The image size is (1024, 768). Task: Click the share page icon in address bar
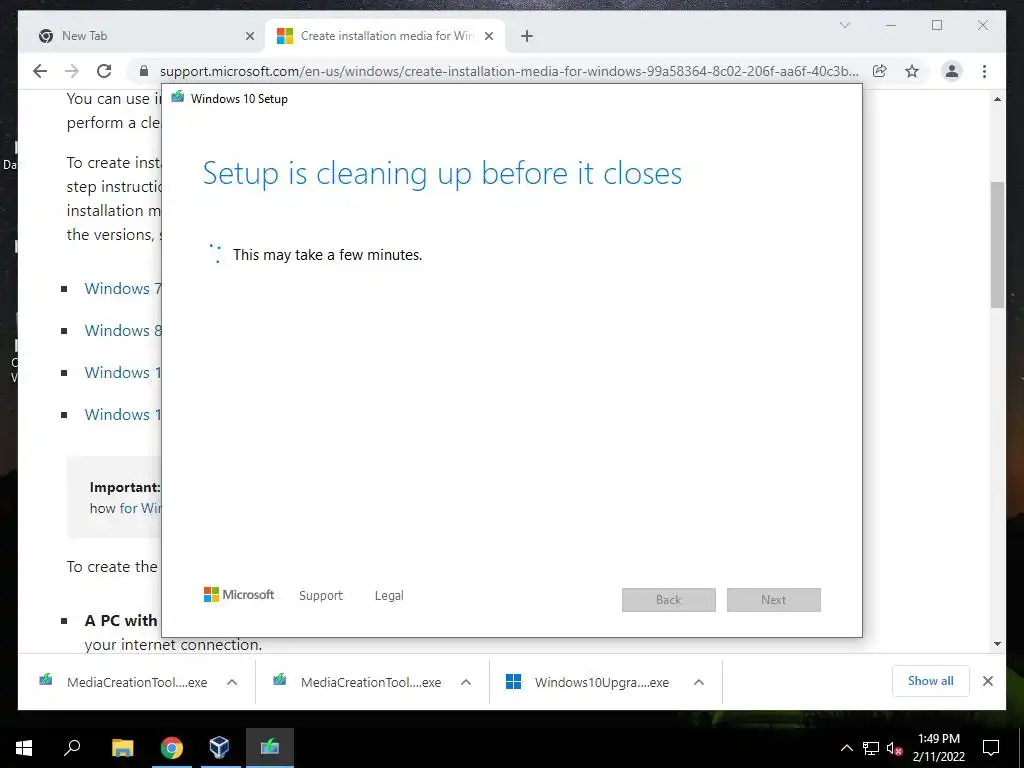click(880, 71)
